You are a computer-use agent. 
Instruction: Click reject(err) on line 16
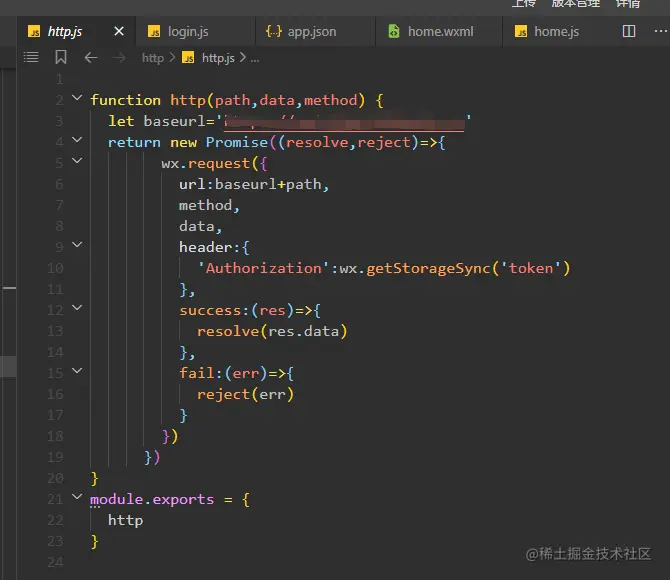(x=245, y=395)
